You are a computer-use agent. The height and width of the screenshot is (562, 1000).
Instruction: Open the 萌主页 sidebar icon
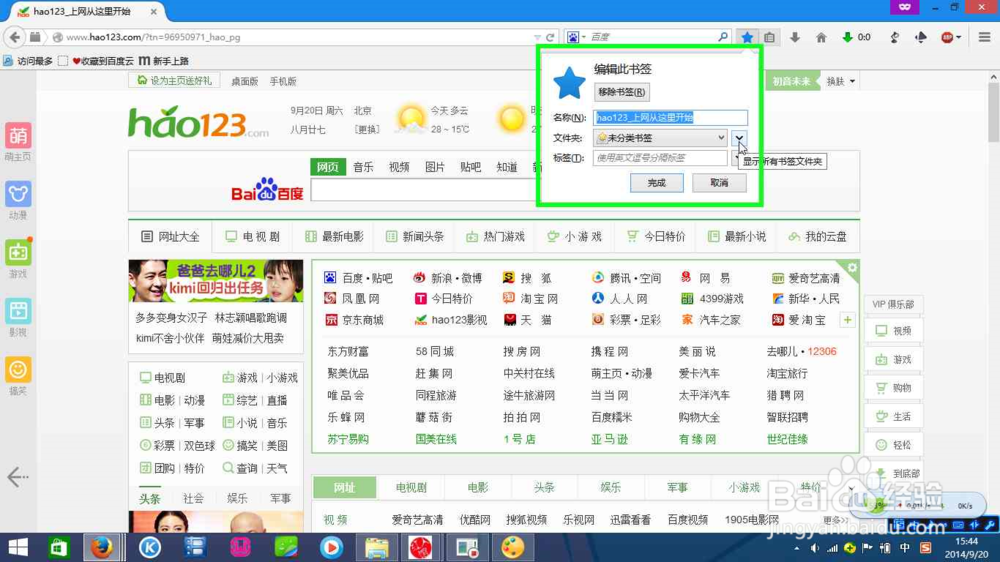(x=18, y=136)
